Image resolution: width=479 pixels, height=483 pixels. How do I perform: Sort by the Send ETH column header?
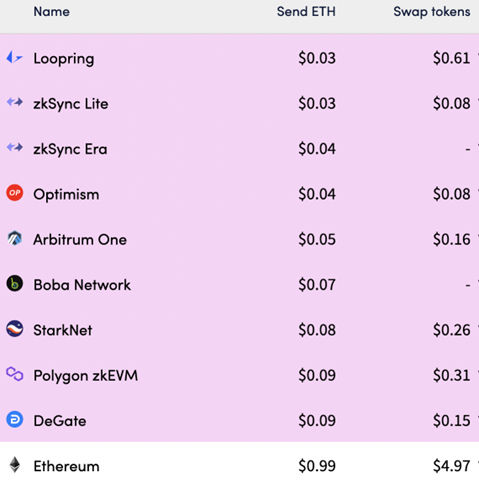coord(306,12)
